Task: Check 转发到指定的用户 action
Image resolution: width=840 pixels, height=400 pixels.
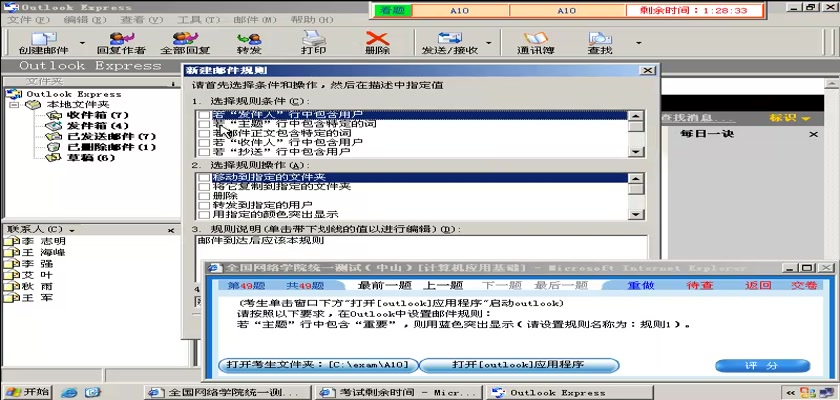Action: [x=204, y=205]
